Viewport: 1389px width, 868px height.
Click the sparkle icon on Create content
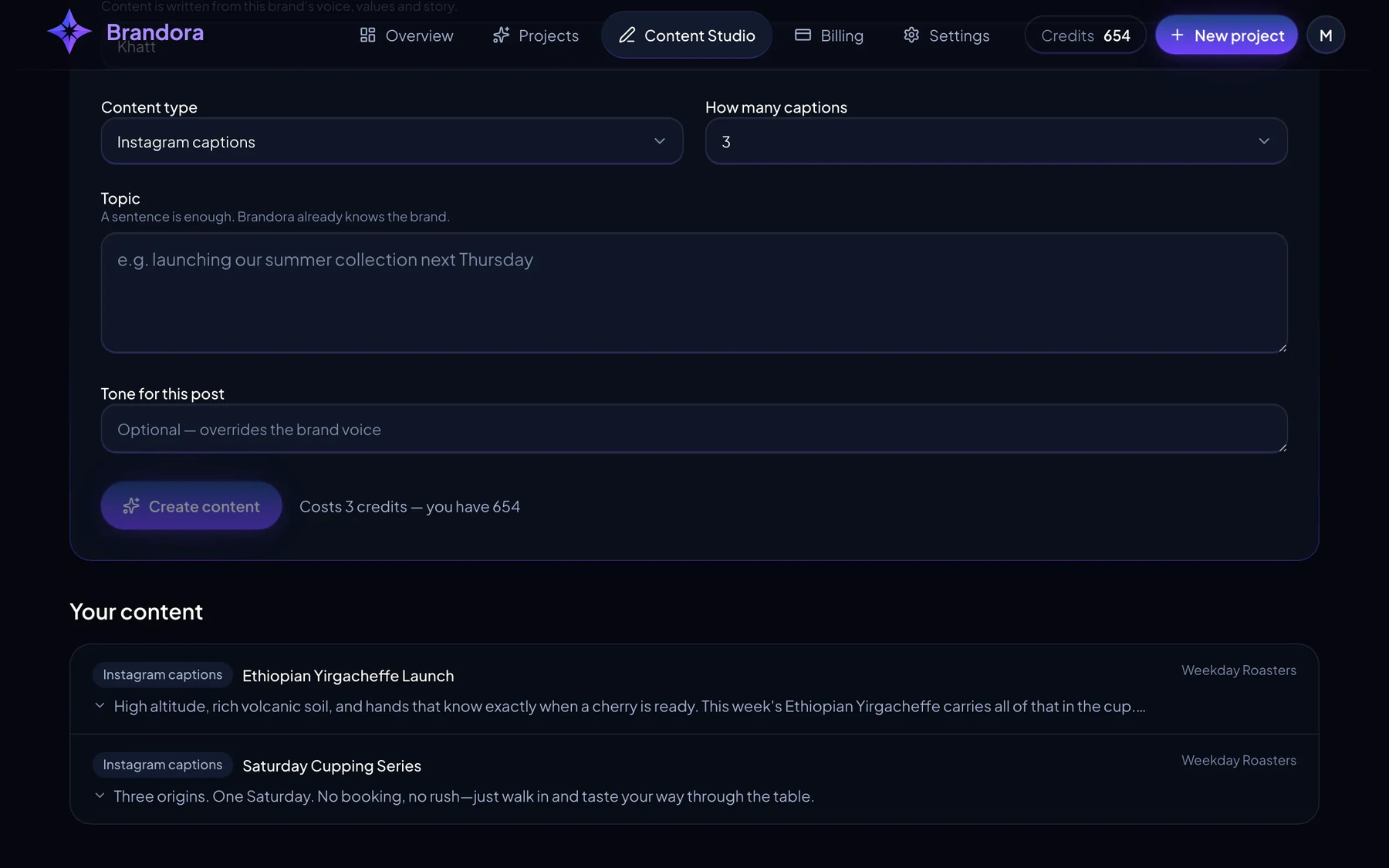coord(131,506)
